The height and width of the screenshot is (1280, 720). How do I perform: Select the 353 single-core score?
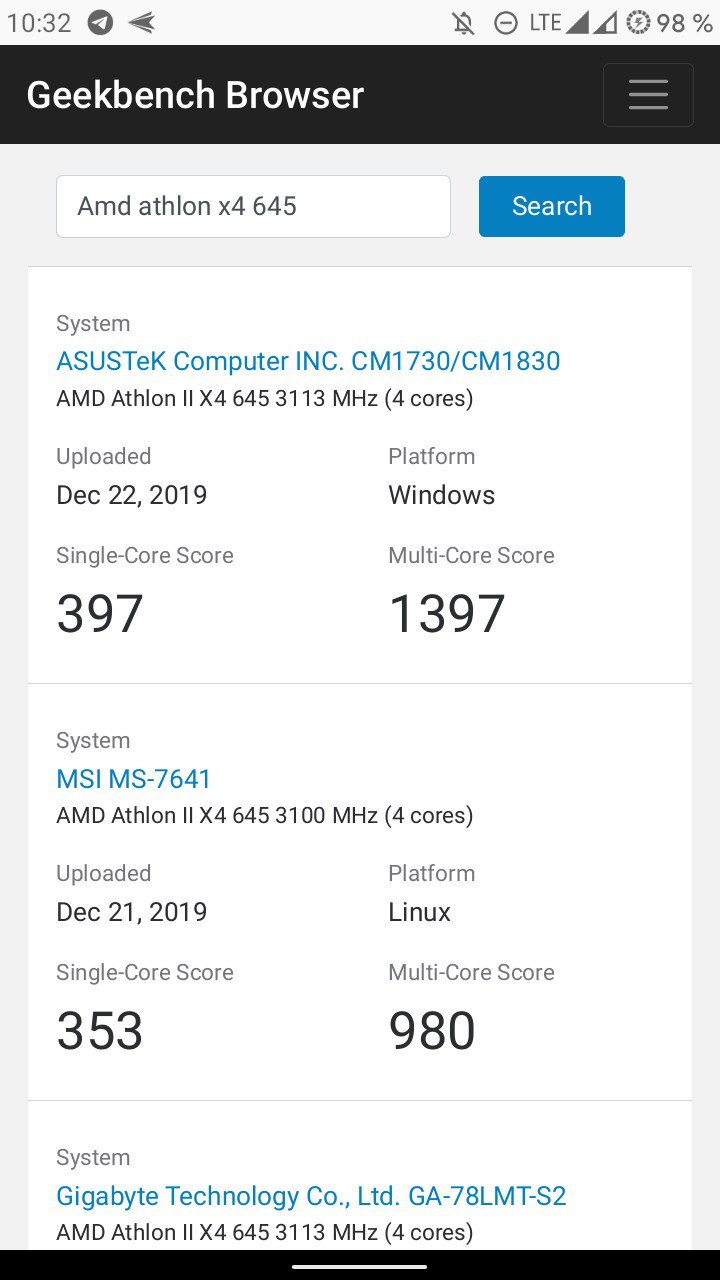point(100,1031)
